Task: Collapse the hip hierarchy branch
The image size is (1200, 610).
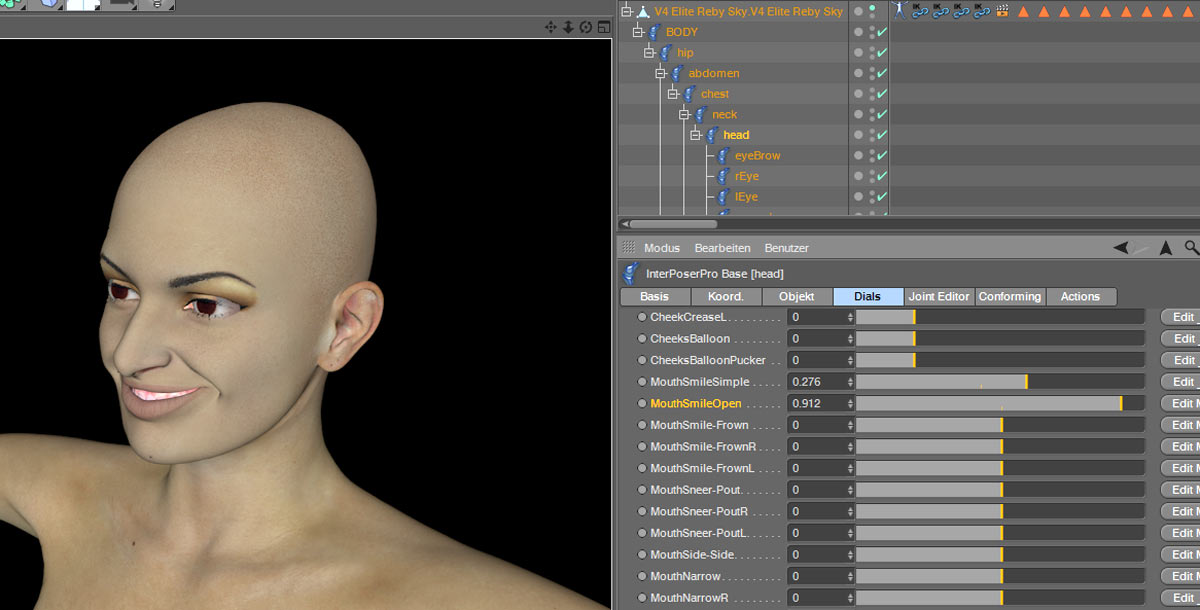Action: pyautogui.click(x=649, y=53)
